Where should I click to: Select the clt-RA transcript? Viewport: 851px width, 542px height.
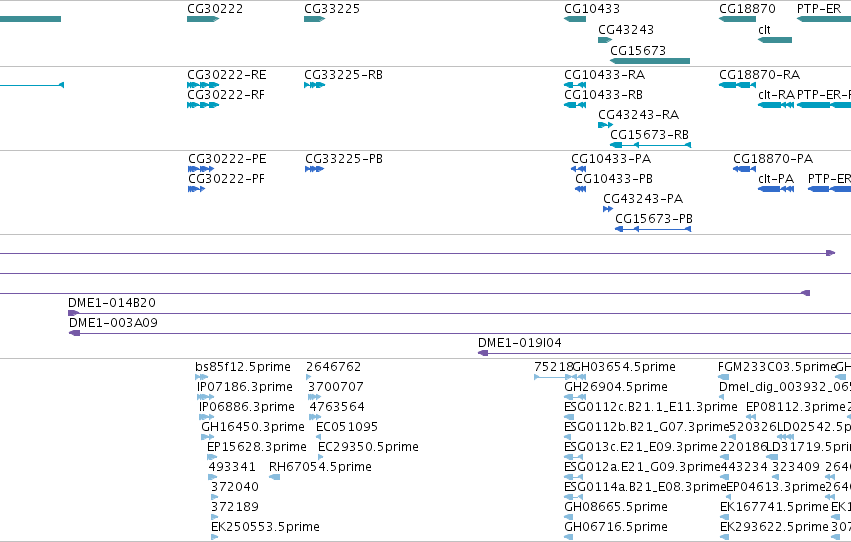pos(776,105)
